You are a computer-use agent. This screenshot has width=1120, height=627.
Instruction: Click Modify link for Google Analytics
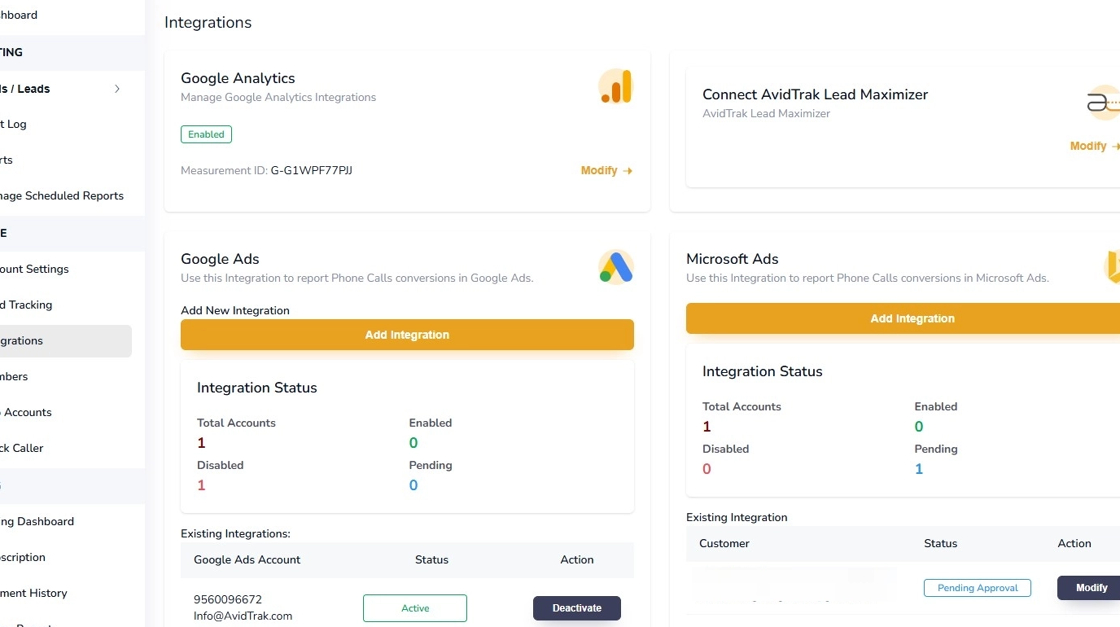point(606,171)
